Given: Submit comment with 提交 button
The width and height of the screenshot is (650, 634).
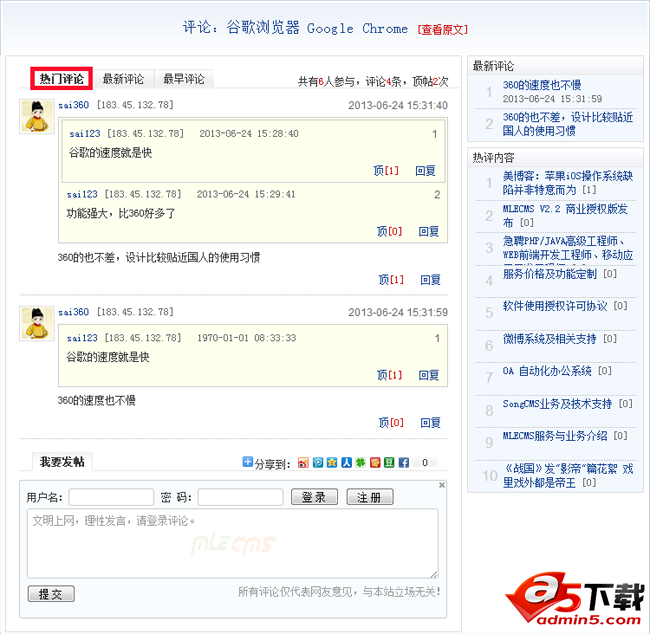Looking at the screenshot, I should [51, 594].
